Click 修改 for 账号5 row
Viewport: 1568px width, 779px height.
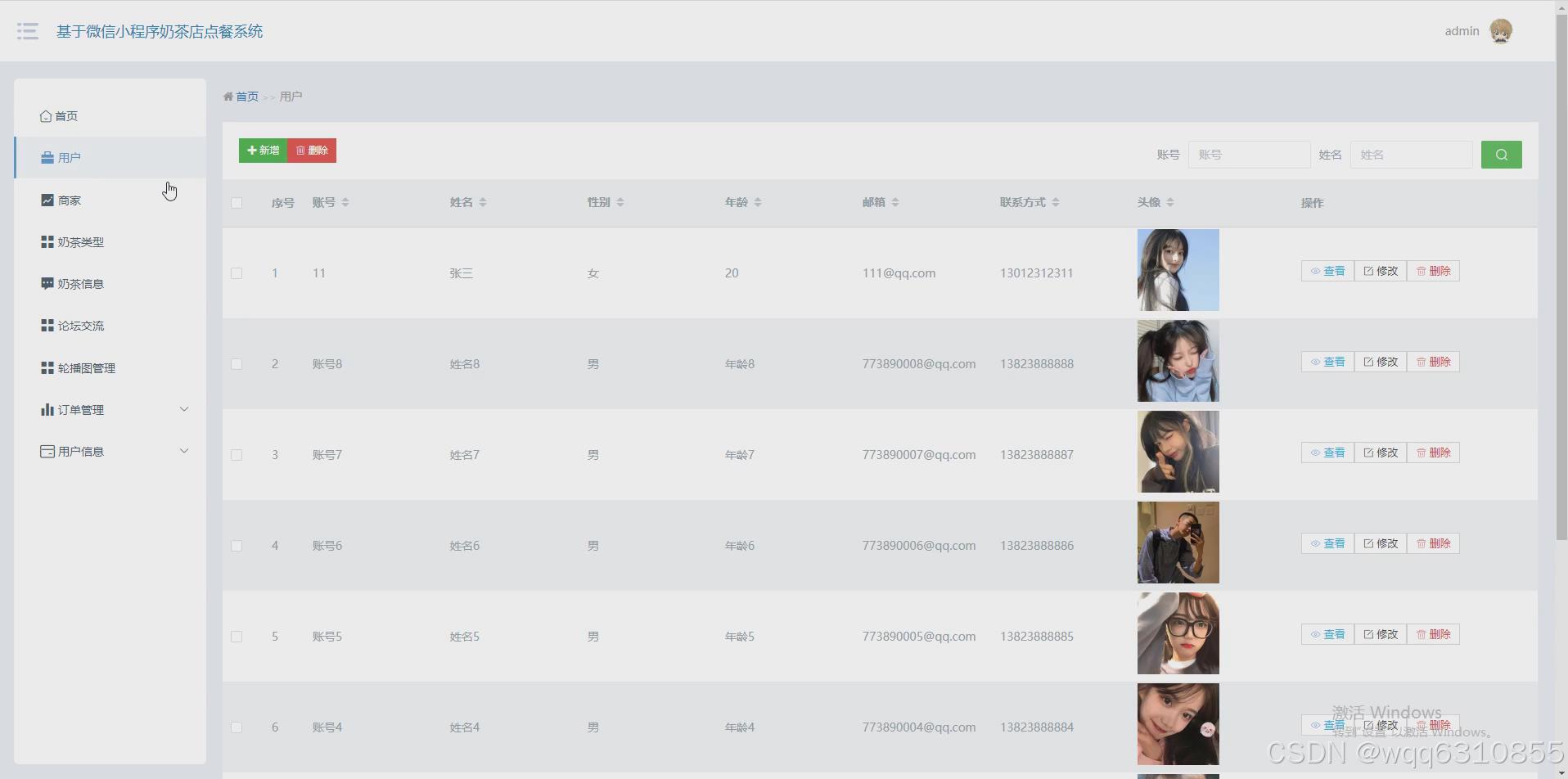coord(1381,634)
